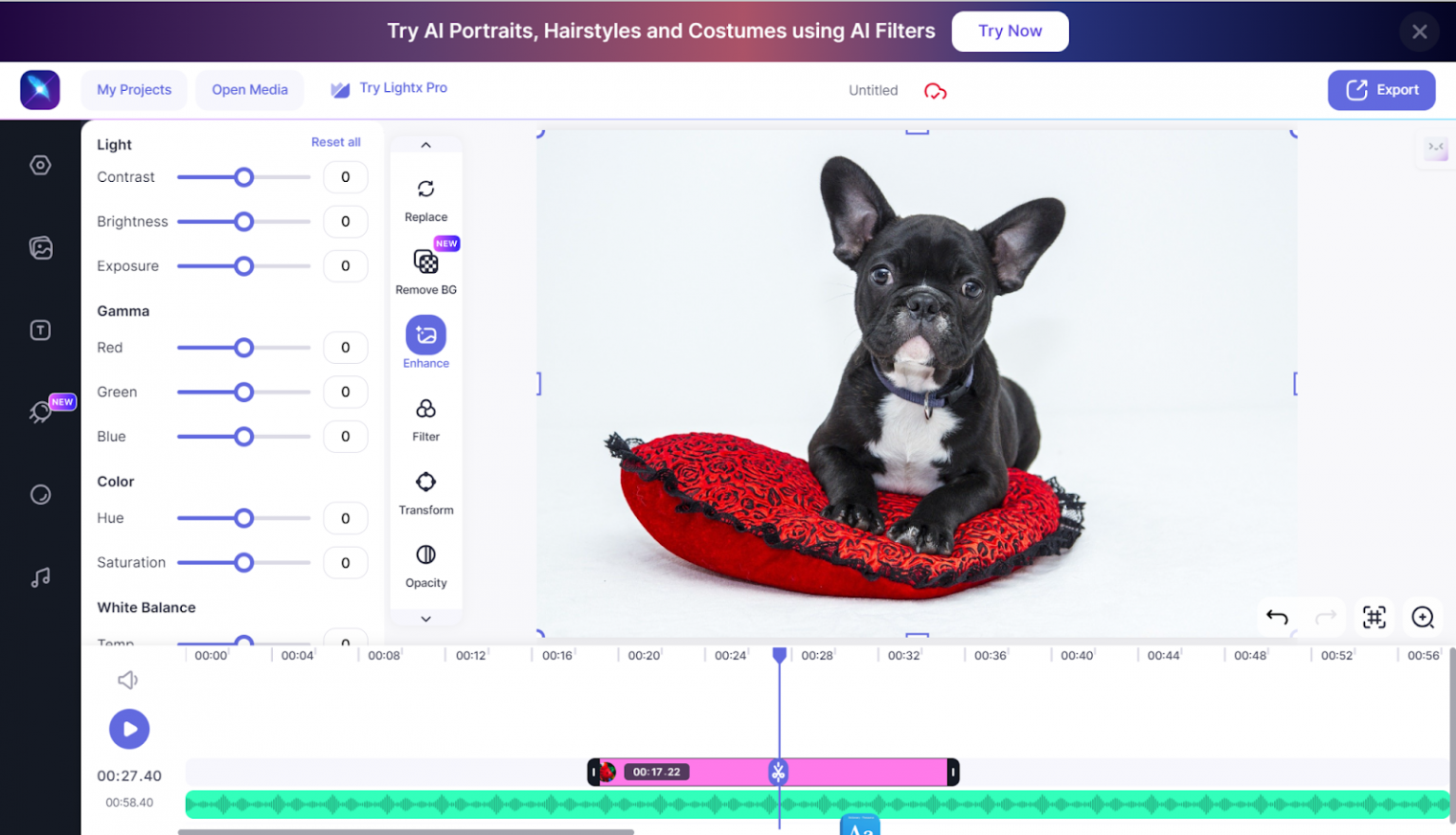Open the Text tool in sidebar

tap(40, 330)
